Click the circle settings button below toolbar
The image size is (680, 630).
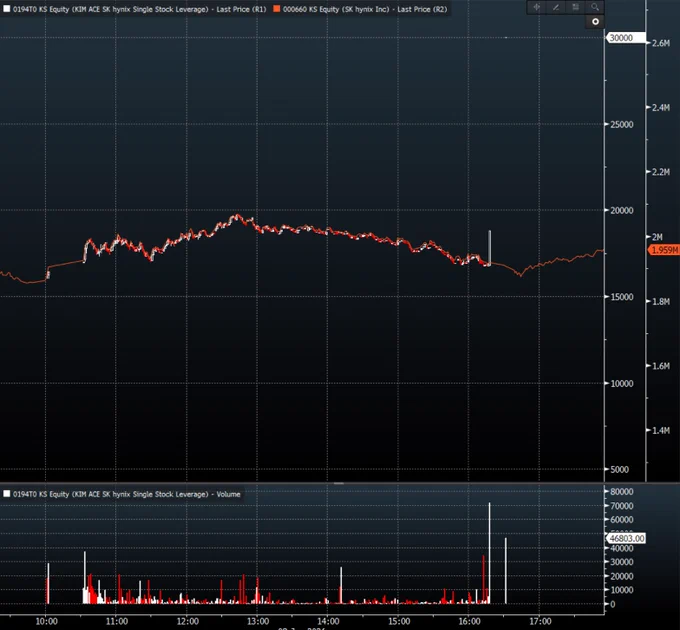595,21
